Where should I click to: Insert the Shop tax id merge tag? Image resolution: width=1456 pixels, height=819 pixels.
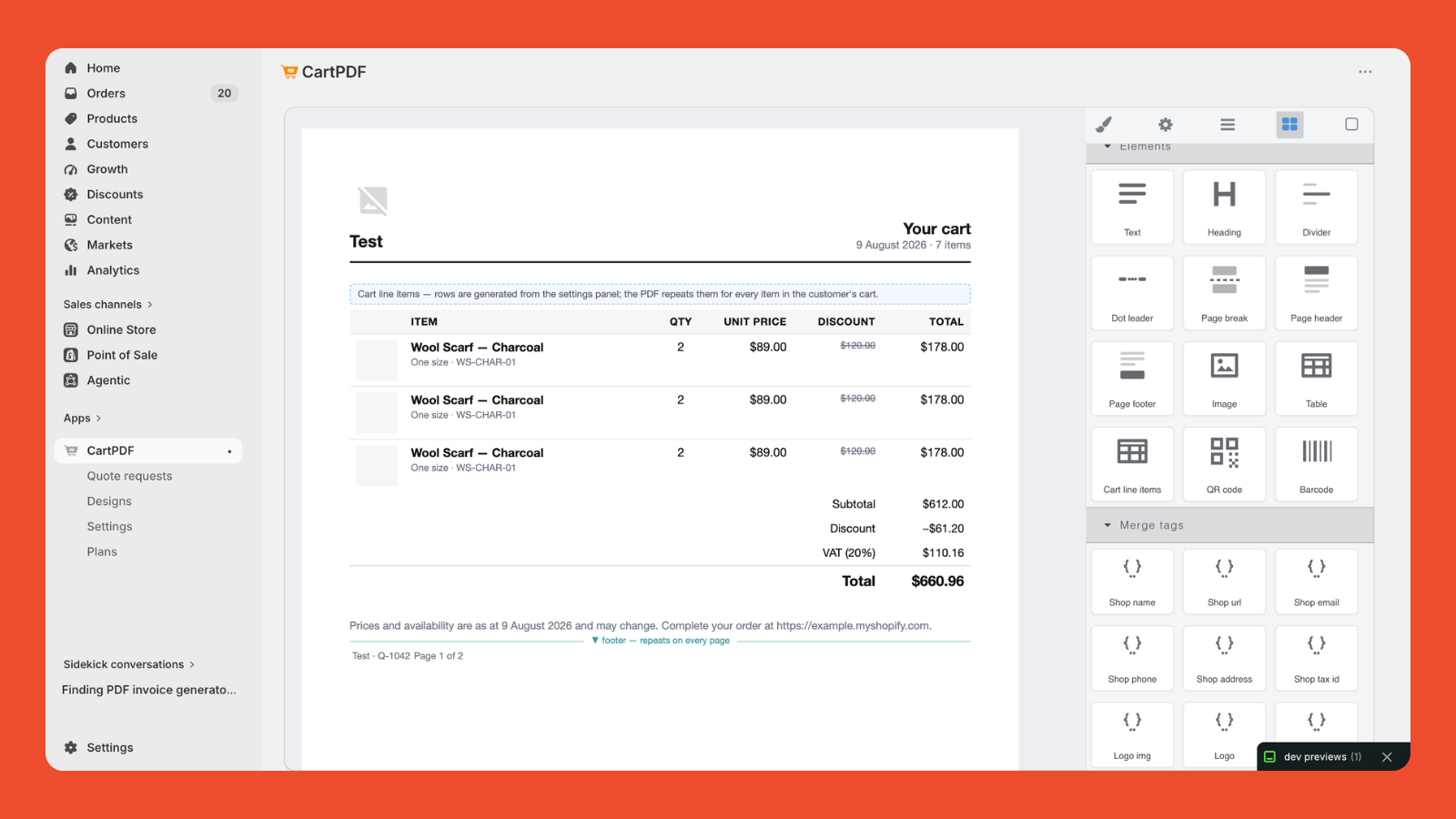click(1316, 658)
